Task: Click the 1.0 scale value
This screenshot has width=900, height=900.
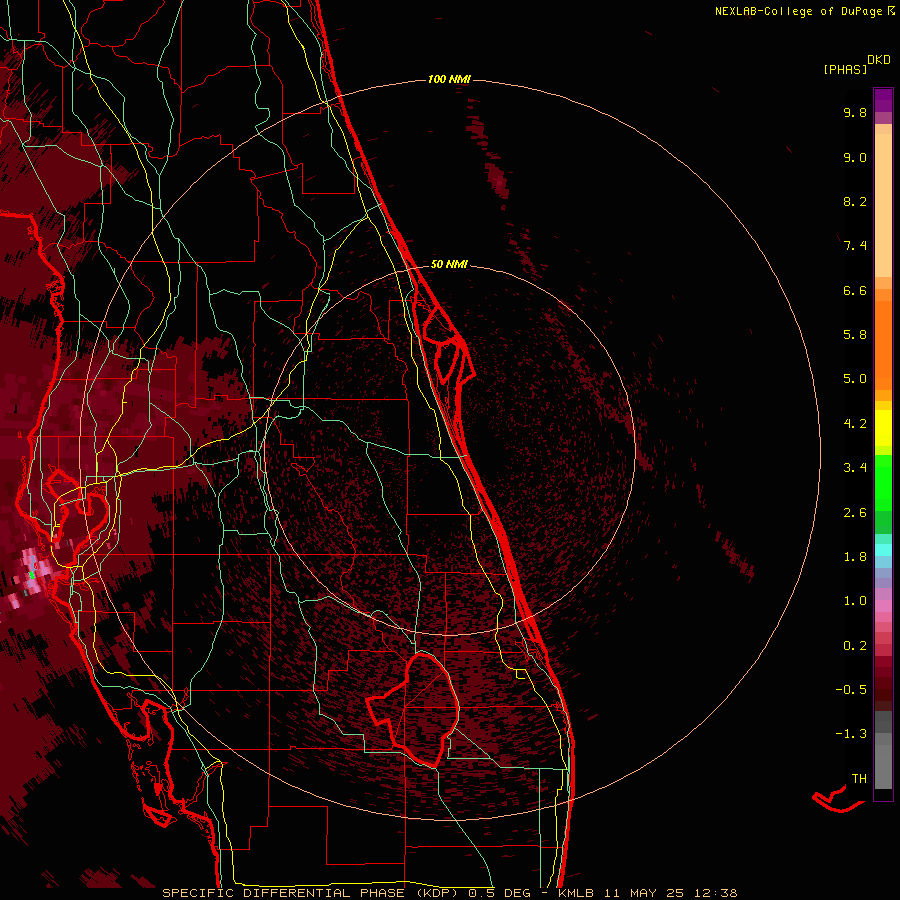Action: 855,601
